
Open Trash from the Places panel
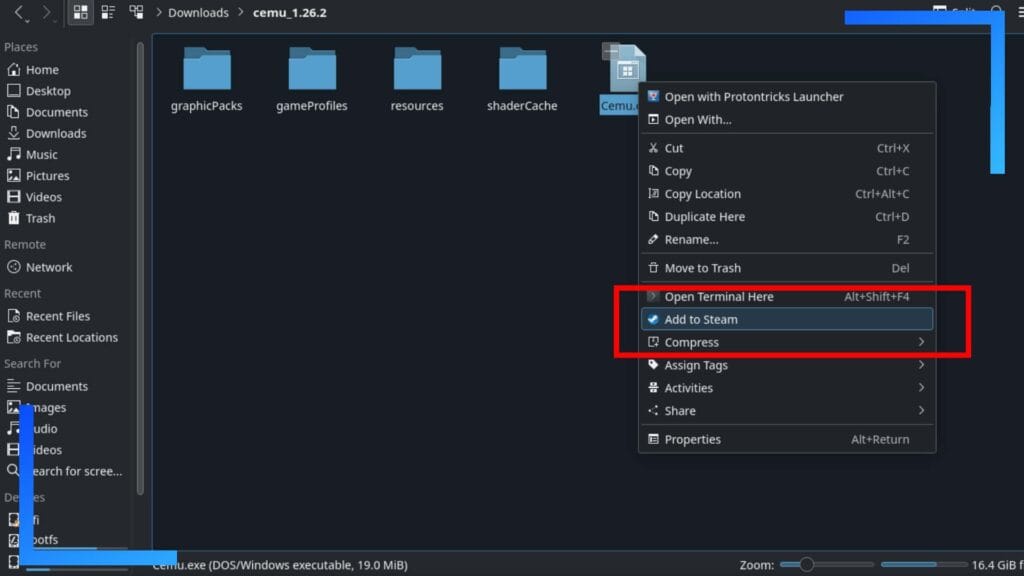click(x=40, y=218)
